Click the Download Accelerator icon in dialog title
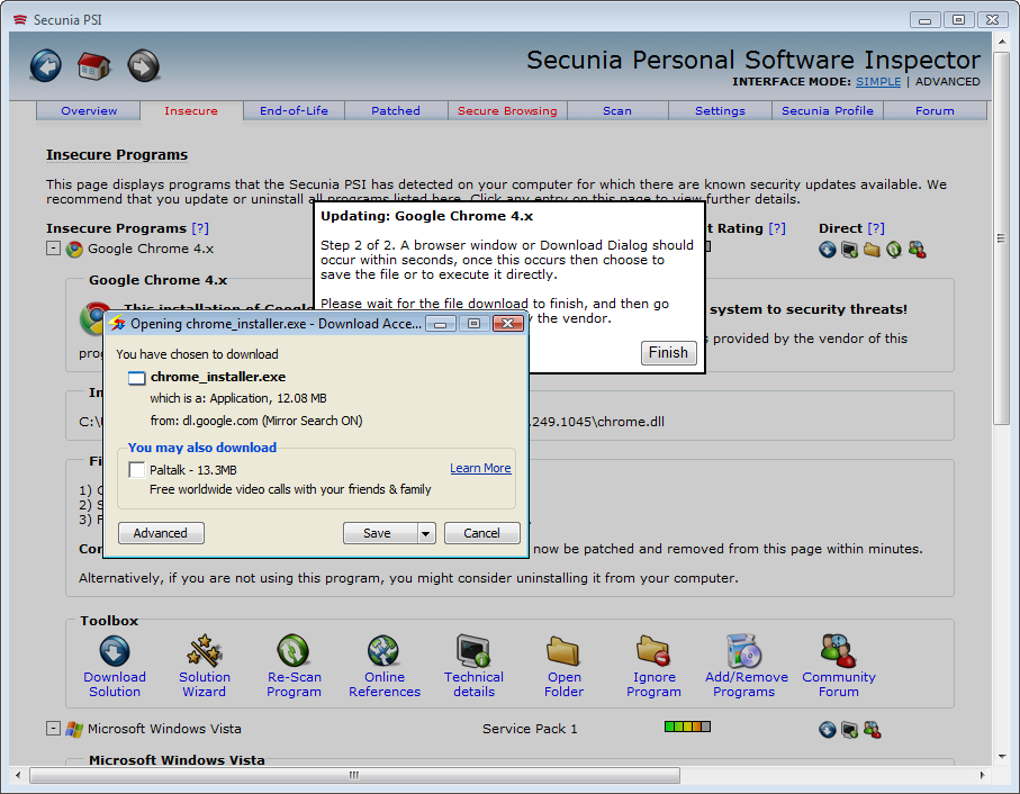Viewport: 1020px width, 794px height. pos(117,323)
